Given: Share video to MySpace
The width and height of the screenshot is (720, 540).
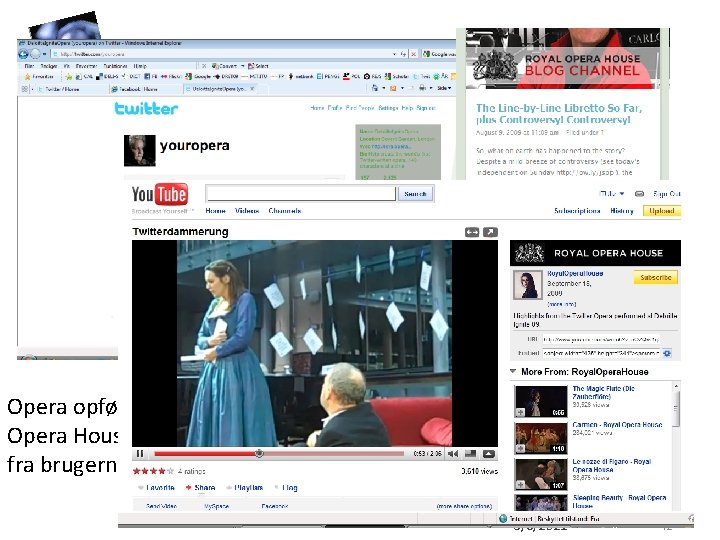Looking at the screenshot, I should (x=216, y=506).
